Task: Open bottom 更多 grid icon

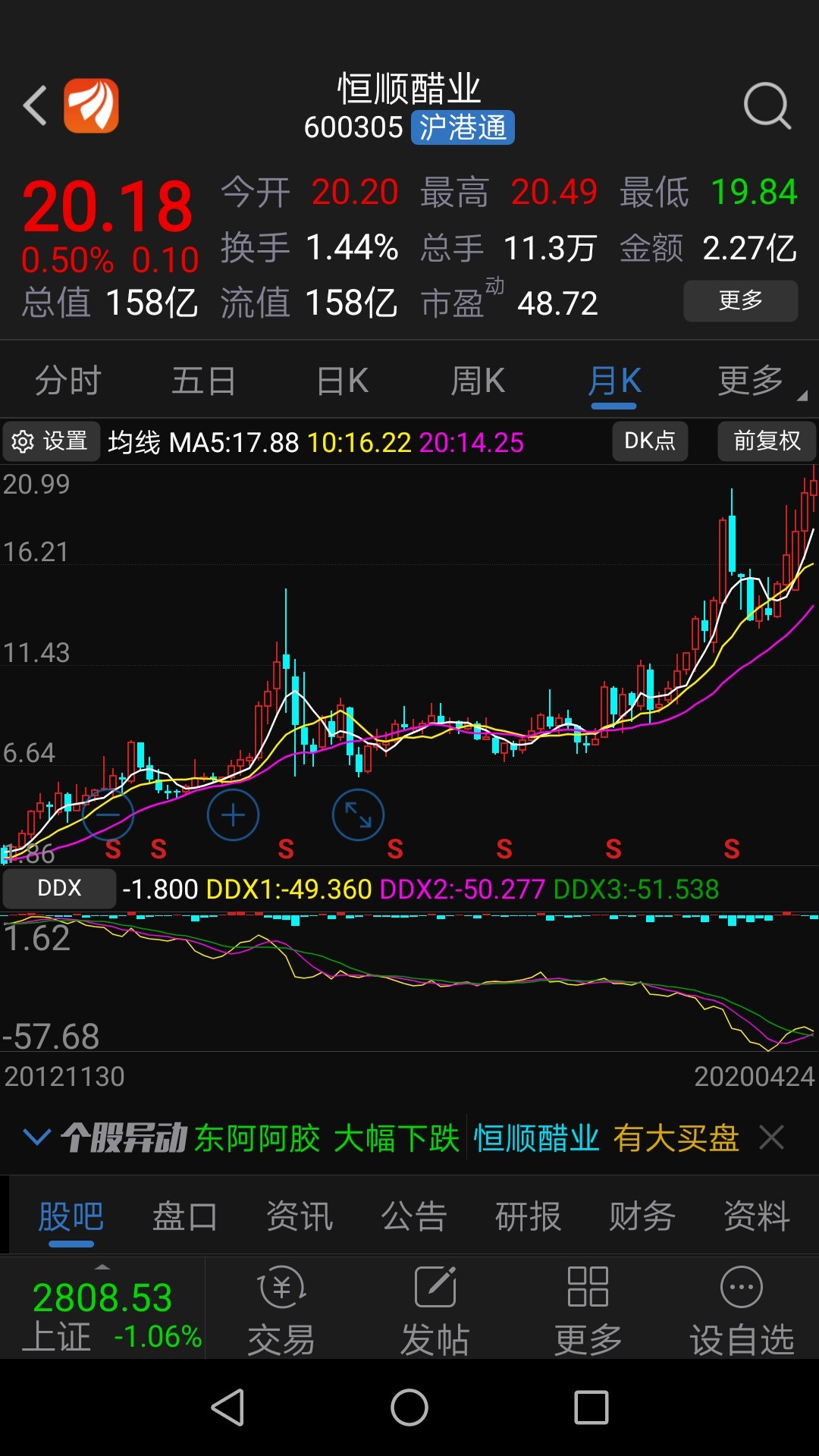Action: tap(588, 1310)
